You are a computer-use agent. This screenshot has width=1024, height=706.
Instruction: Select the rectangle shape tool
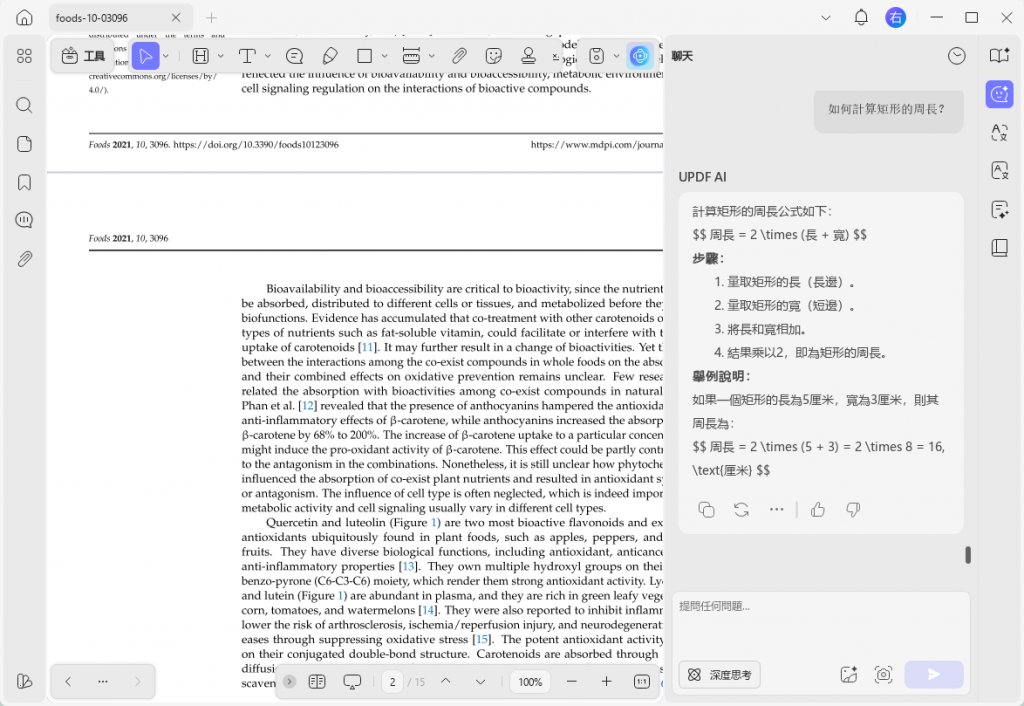tap(364, 56)
